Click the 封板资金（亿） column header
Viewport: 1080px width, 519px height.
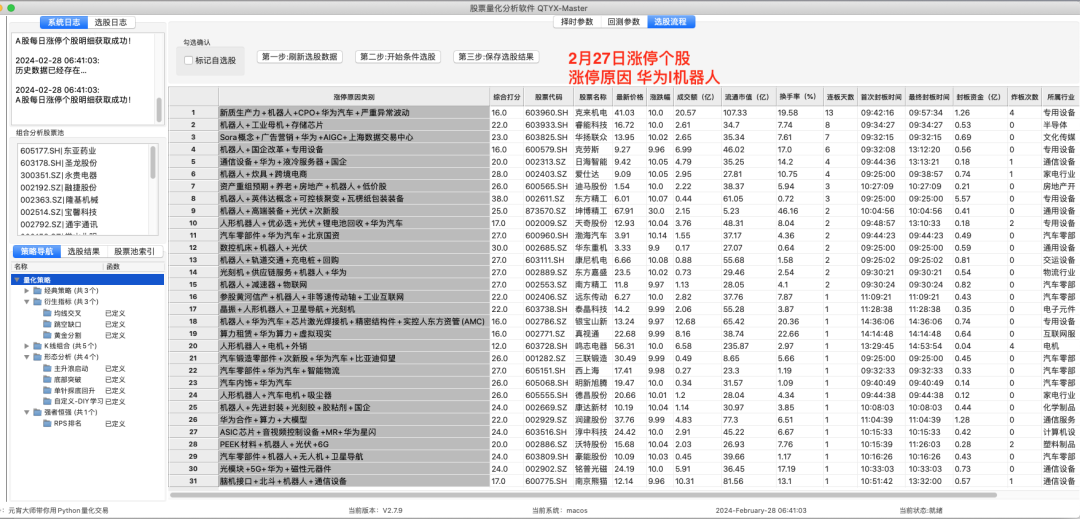(979, 98)
